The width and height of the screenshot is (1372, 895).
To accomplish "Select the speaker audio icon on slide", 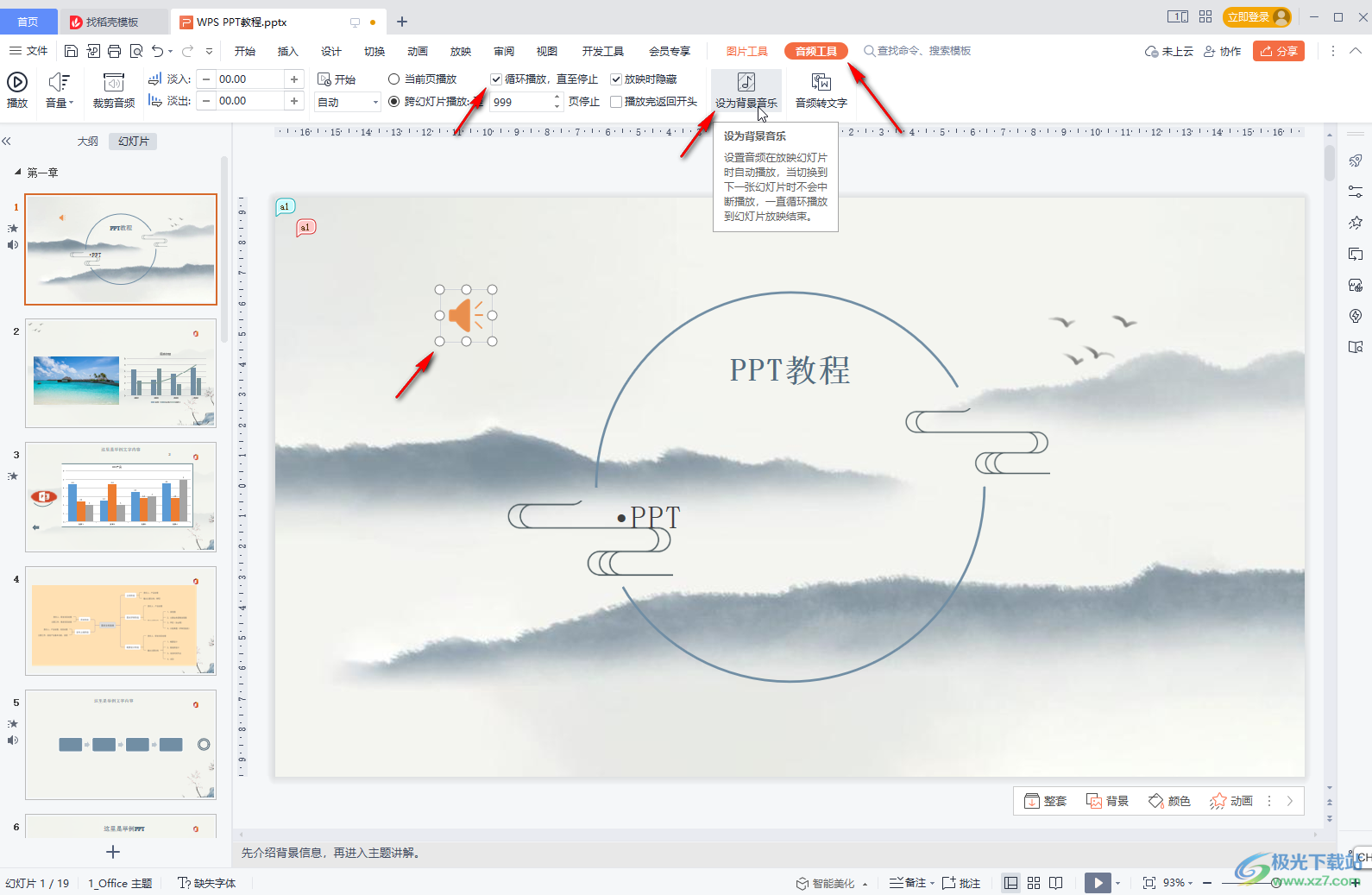I will [x=466, y=316].
